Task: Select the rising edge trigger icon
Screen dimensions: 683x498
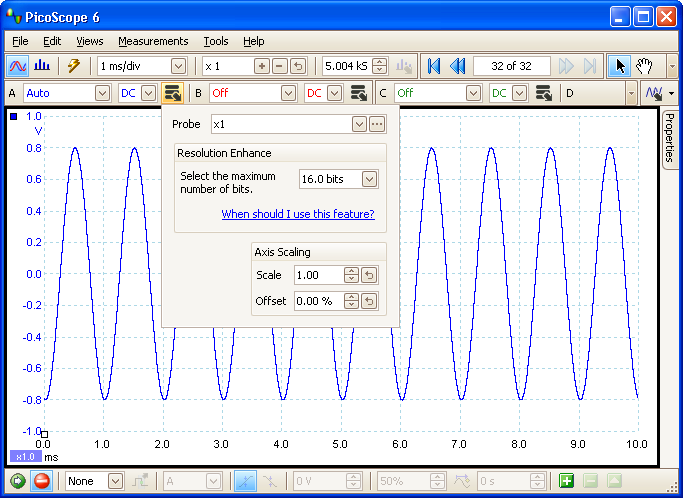Action: point(245,481)
